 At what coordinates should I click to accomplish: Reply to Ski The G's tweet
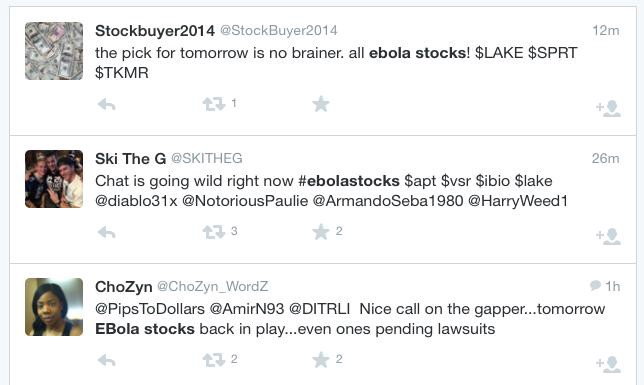tap(106, 233)
